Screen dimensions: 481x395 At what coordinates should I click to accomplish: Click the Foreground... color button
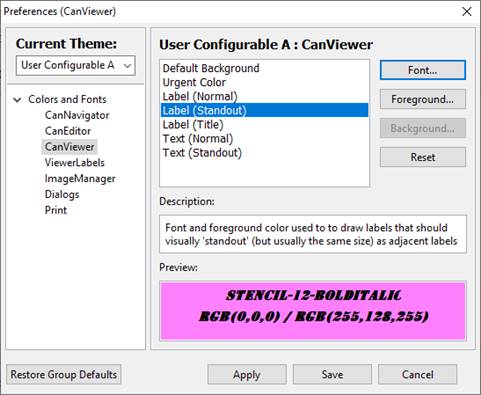[x=423, y=99]
